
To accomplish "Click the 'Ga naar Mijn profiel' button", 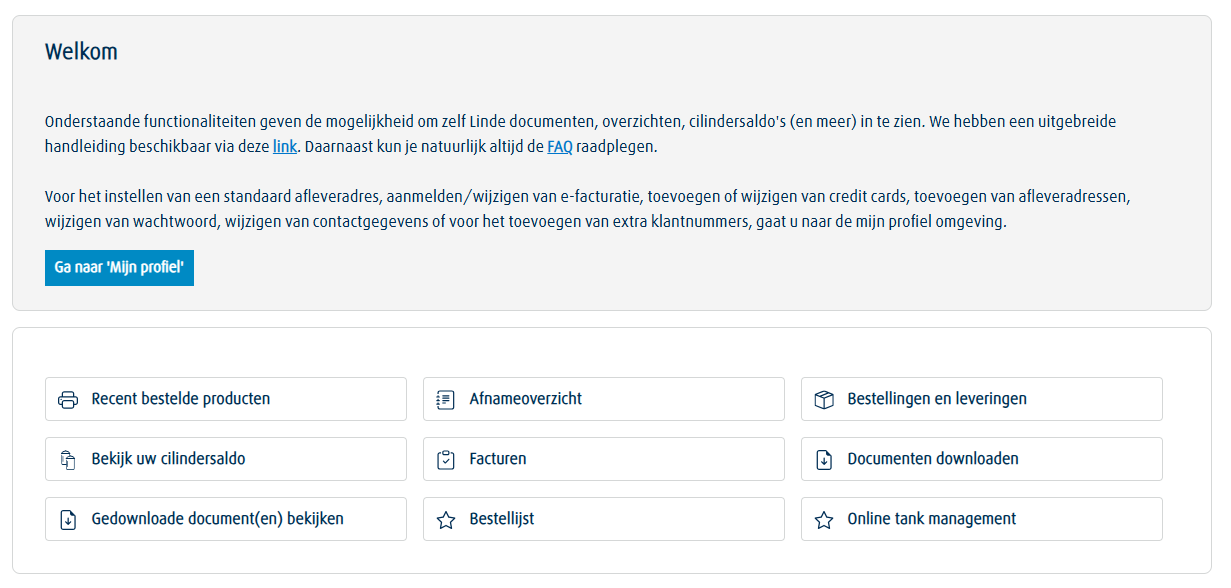I will tap(119, 267).
